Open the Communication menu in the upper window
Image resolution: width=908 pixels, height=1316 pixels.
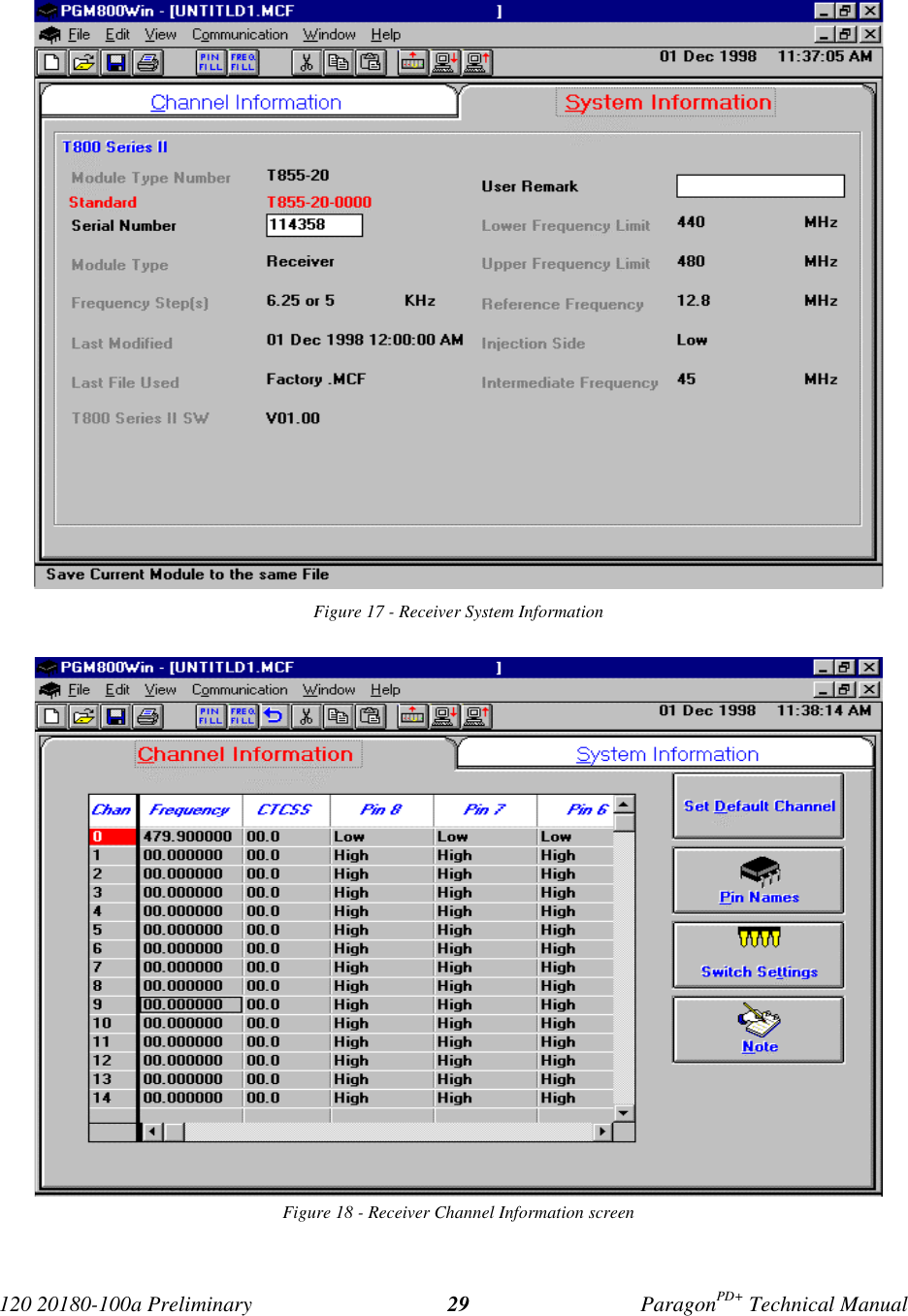point(240,34)
